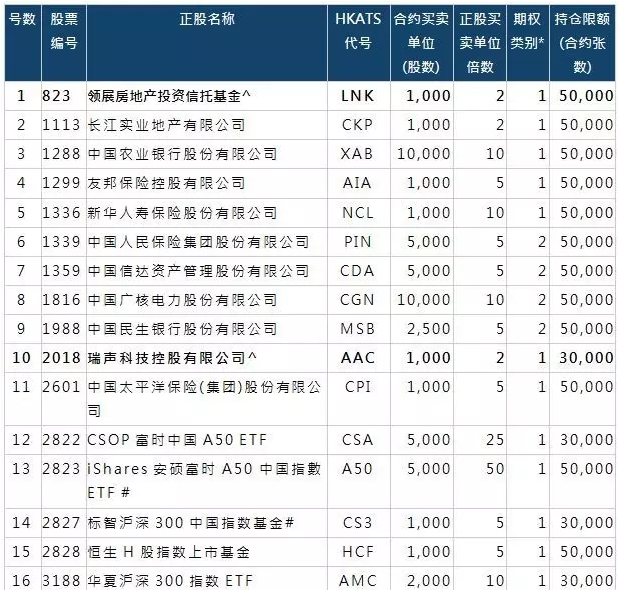
Task: Select the code 'PIN'
Action: coord(358,242)
